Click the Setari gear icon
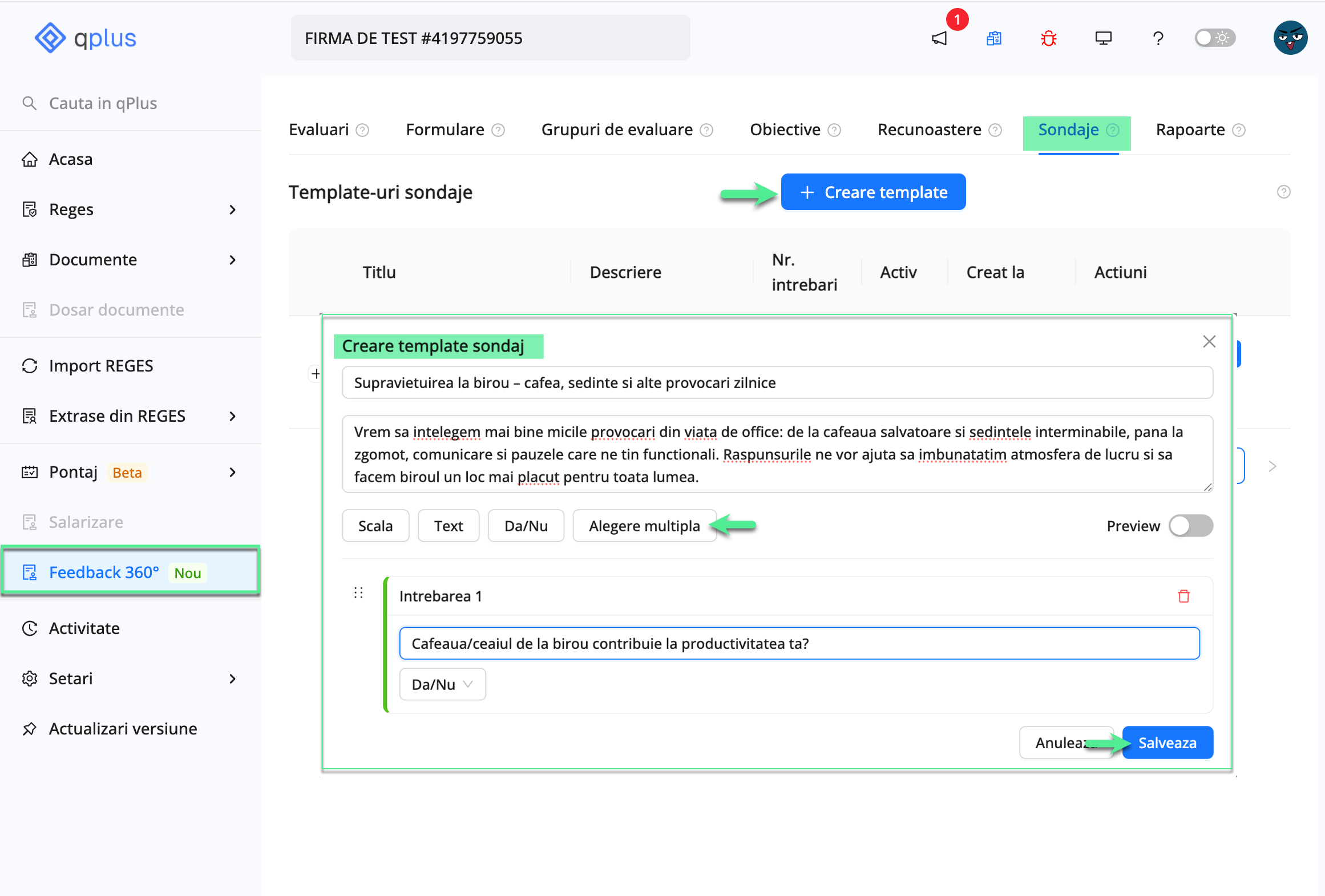The image size is (1325, 896). click(x=29, y=679)
